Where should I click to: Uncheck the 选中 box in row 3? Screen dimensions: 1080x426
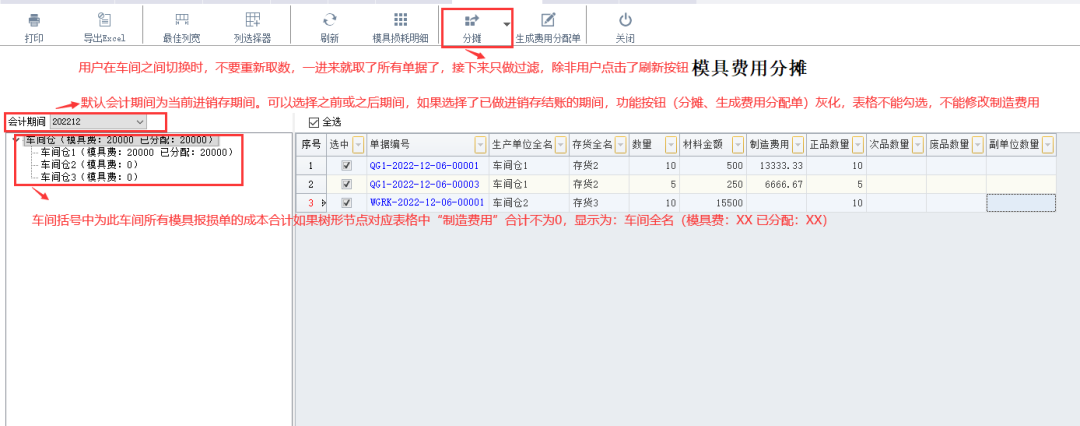pos(346,202)
